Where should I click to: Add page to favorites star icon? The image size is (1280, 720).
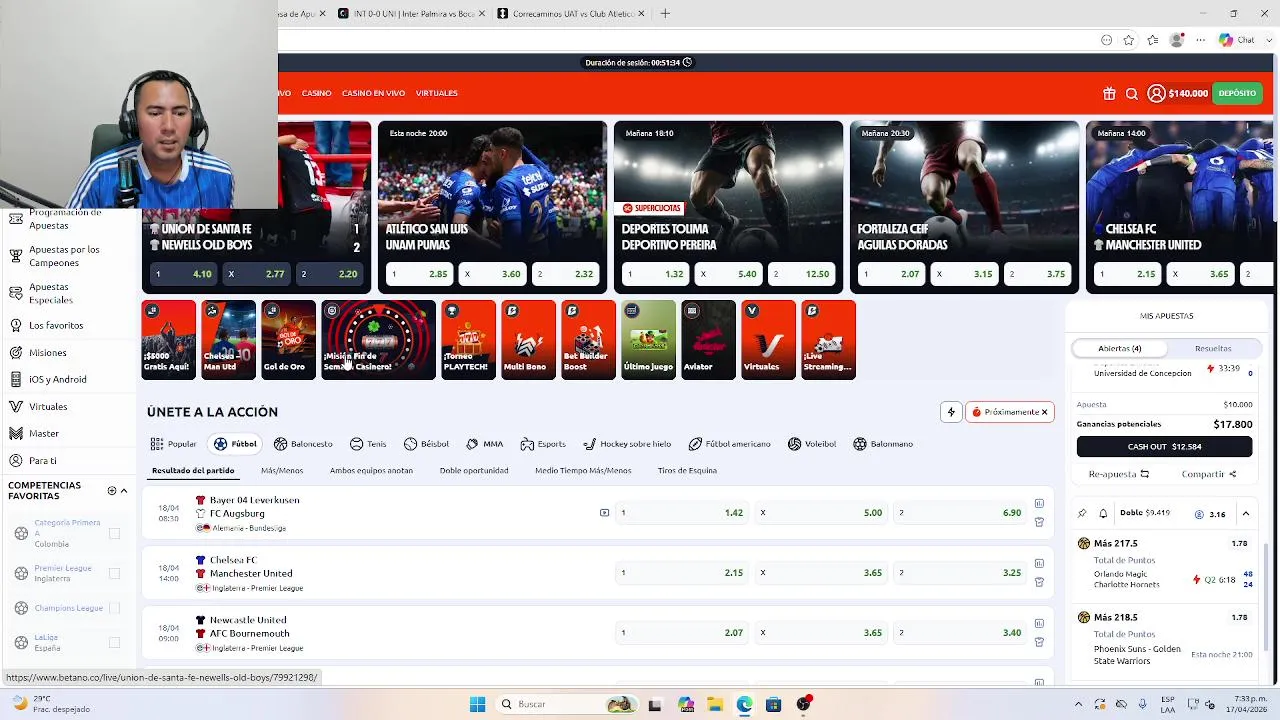pyautogui.click(x=1129, y=40)
